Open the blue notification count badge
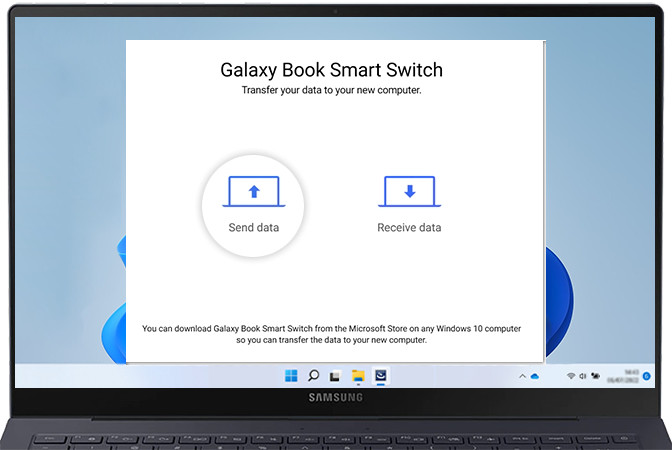The width and height of the screenshot is (672, 450). pos(647,376)
